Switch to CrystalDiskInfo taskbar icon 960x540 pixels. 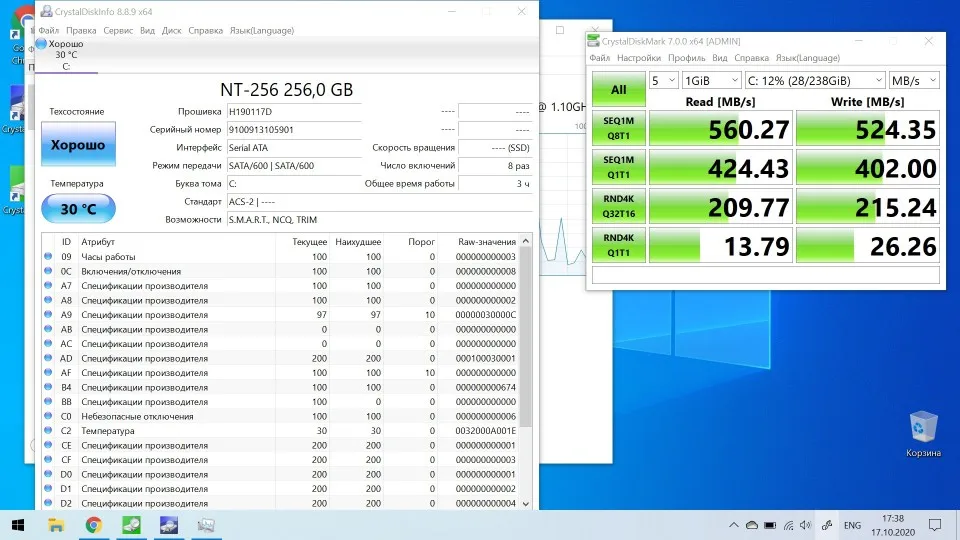tap(169, 525)
